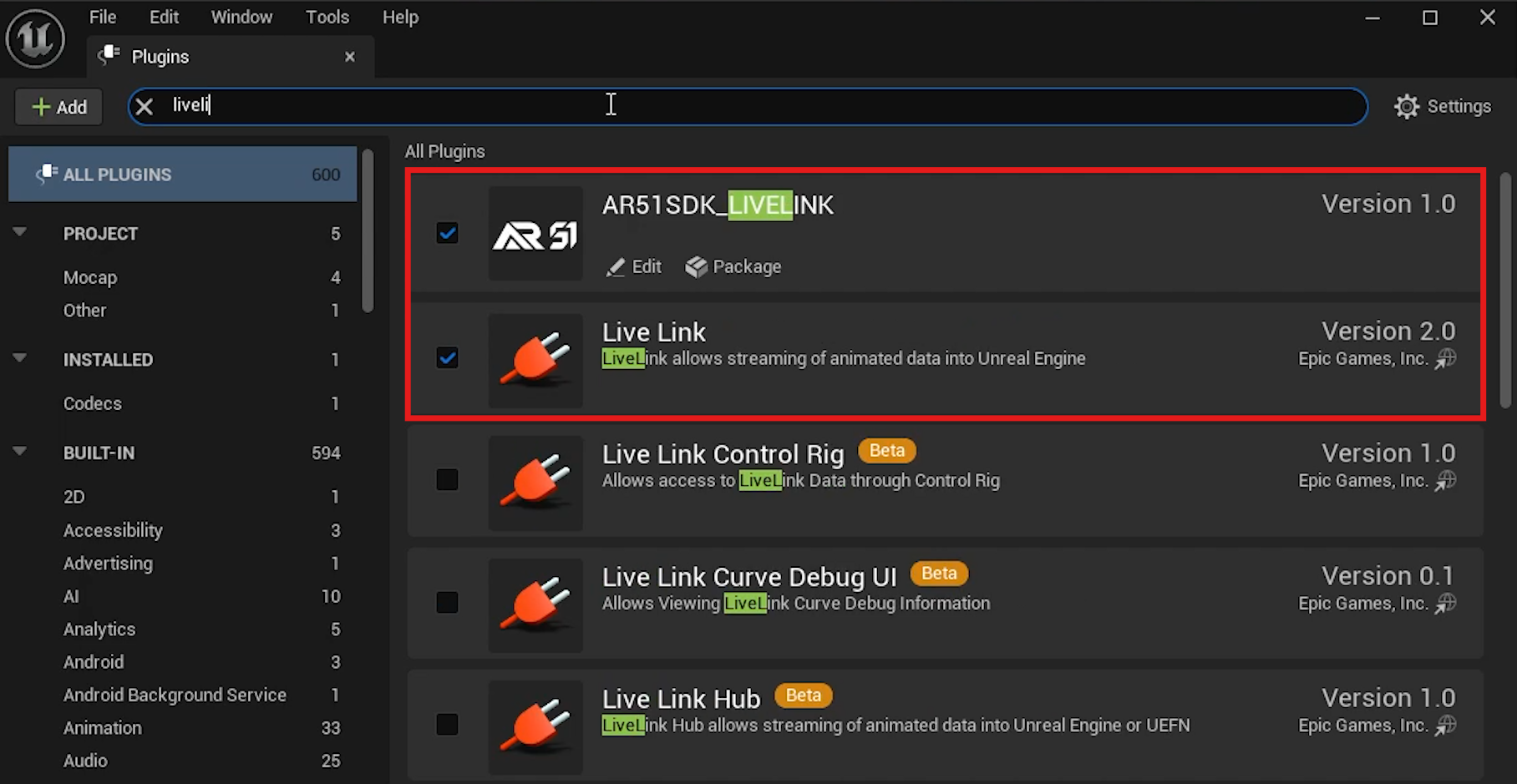The image size is (1517, 784).
Task: Click the Live Link plug icon
Action: [x=535, y=360]
